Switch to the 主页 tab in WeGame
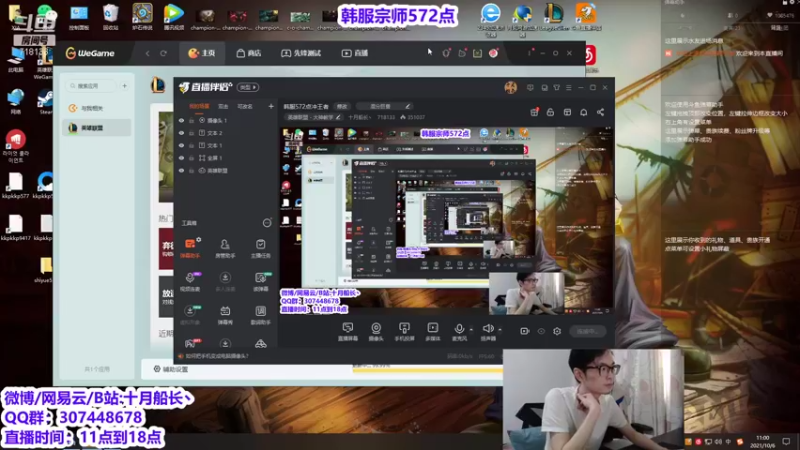 pos(202,53)
